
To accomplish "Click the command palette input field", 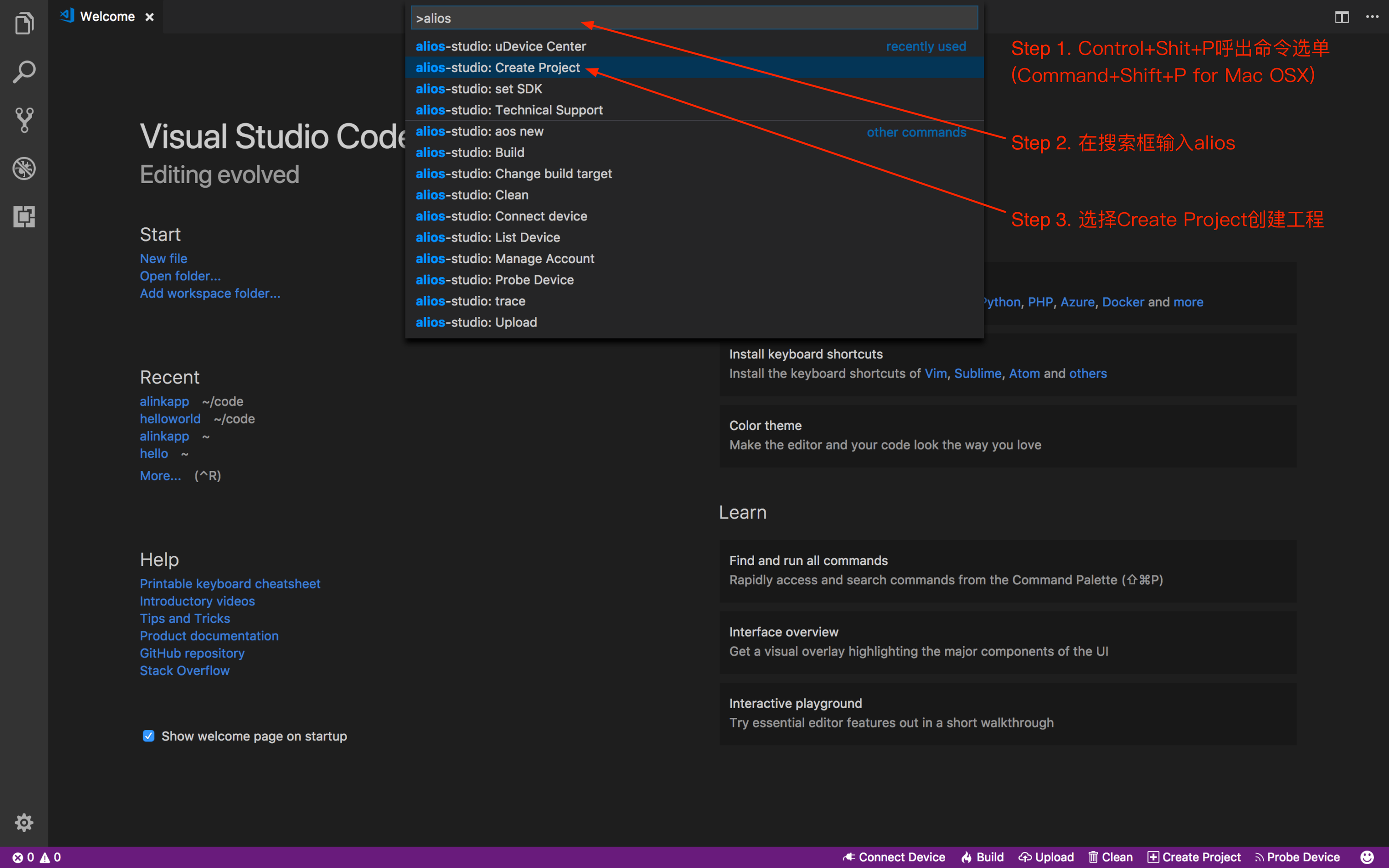I will pyautogui.click(x=694, y=18).
